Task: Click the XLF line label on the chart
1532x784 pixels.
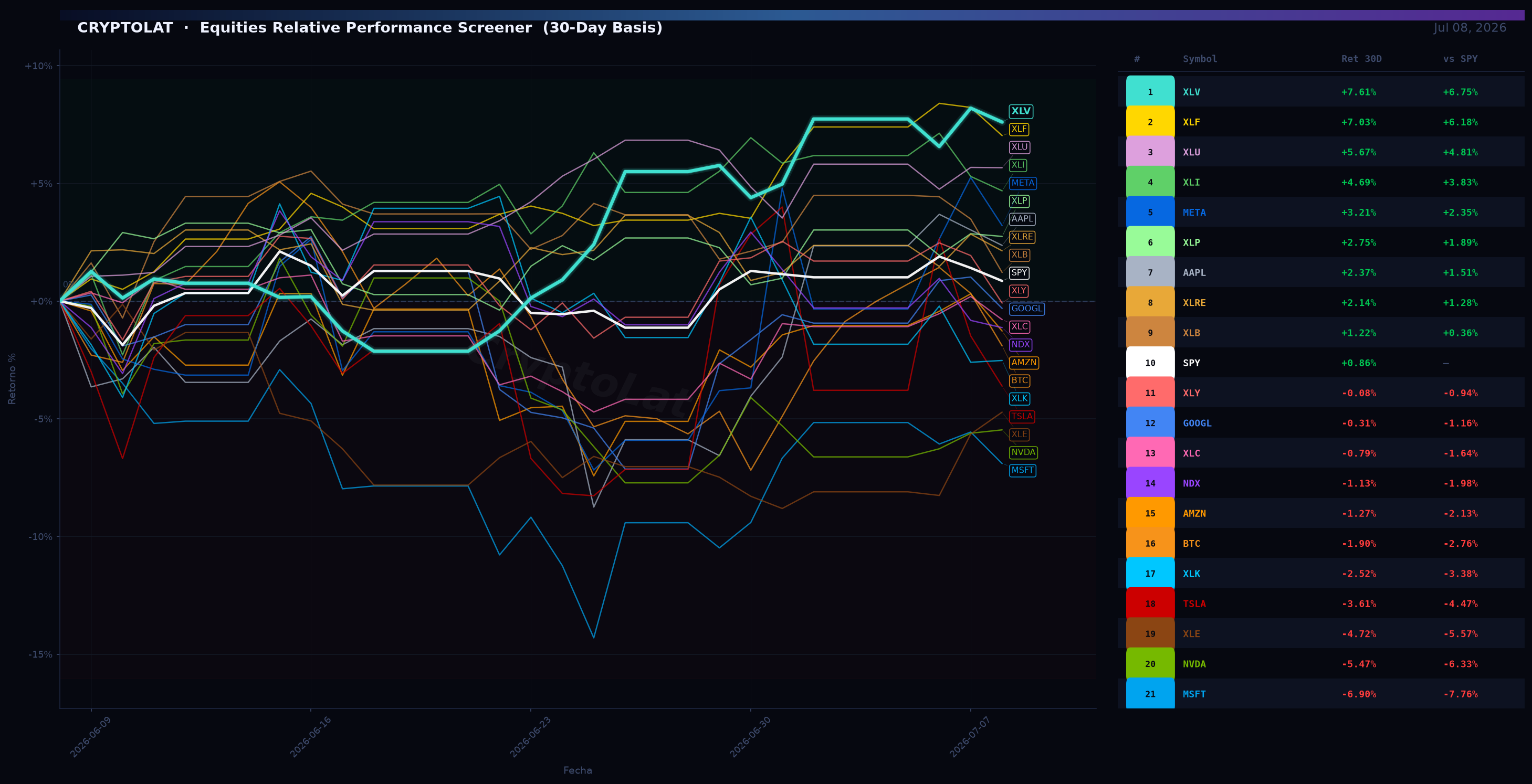Action: pos(1019,129)
